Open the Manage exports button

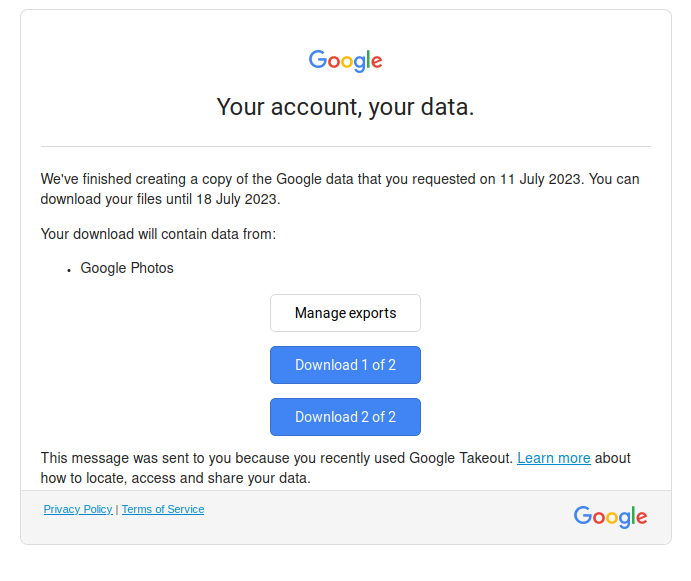345,313
